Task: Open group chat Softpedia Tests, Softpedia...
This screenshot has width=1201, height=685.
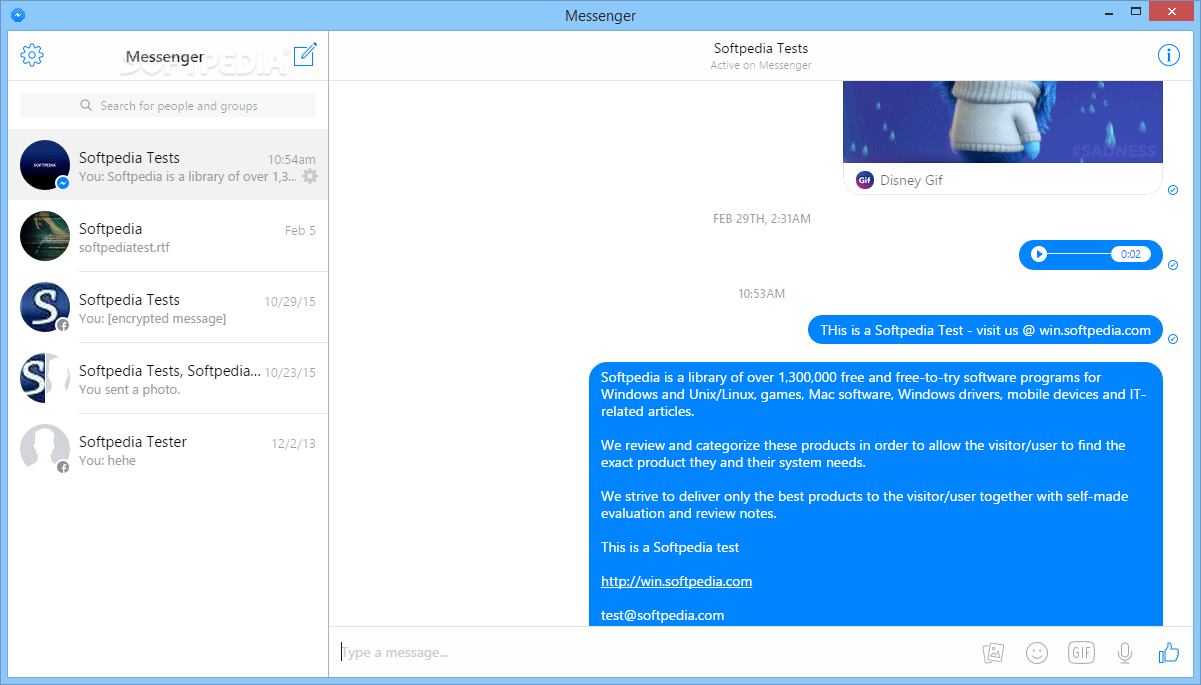Action: coord(168,378)
